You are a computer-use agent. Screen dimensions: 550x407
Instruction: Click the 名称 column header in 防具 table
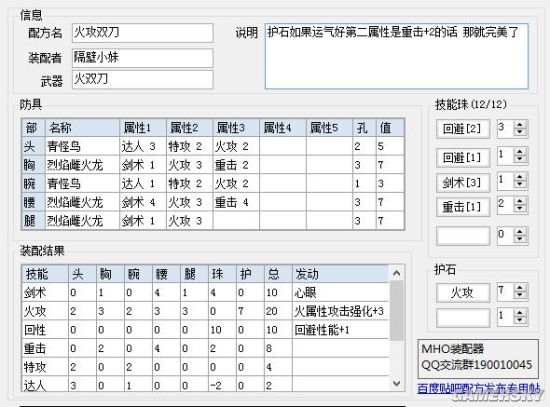[x=82, y=128]
